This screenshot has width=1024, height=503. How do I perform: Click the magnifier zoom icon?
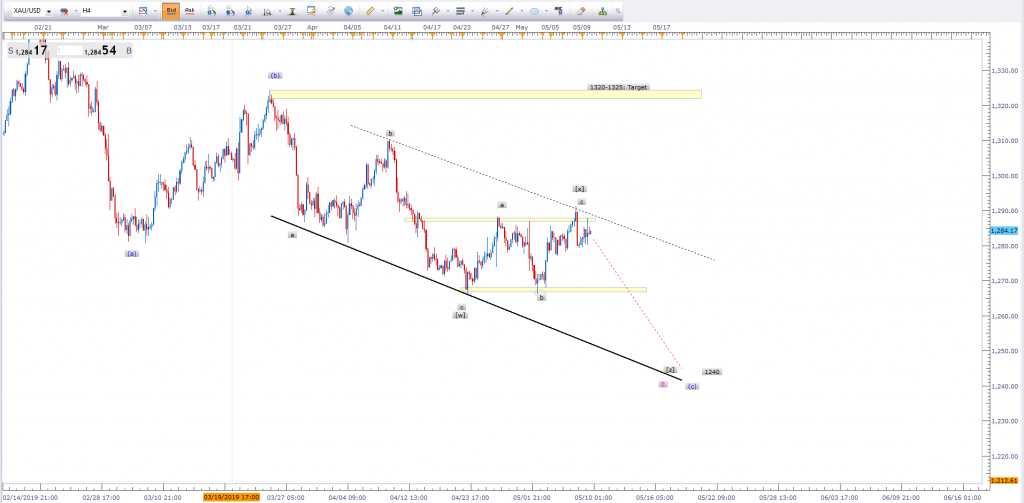click(x=268, y=10)
